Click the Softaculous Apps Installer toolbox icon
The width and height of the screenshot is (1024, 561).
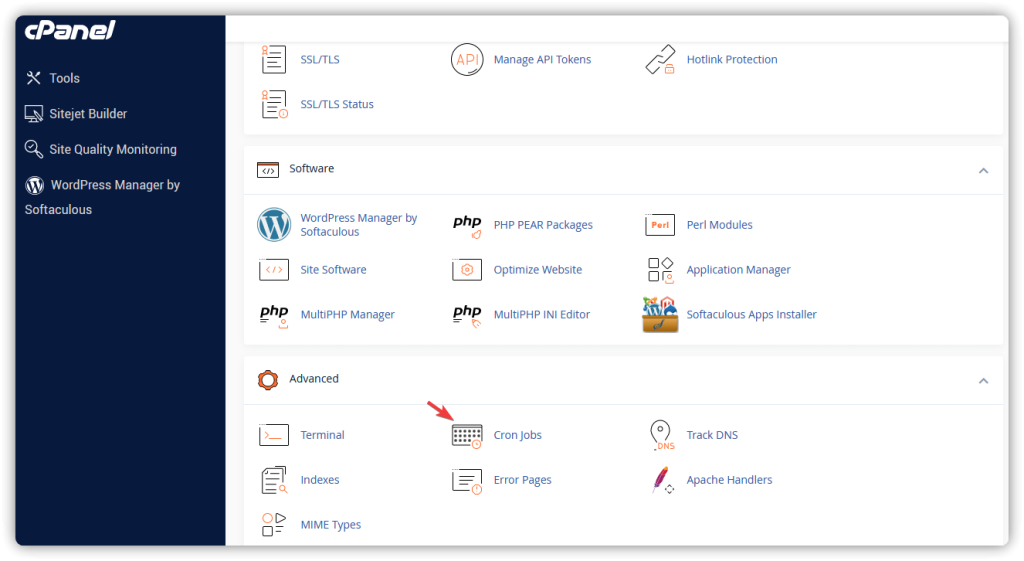click(660, 315)
